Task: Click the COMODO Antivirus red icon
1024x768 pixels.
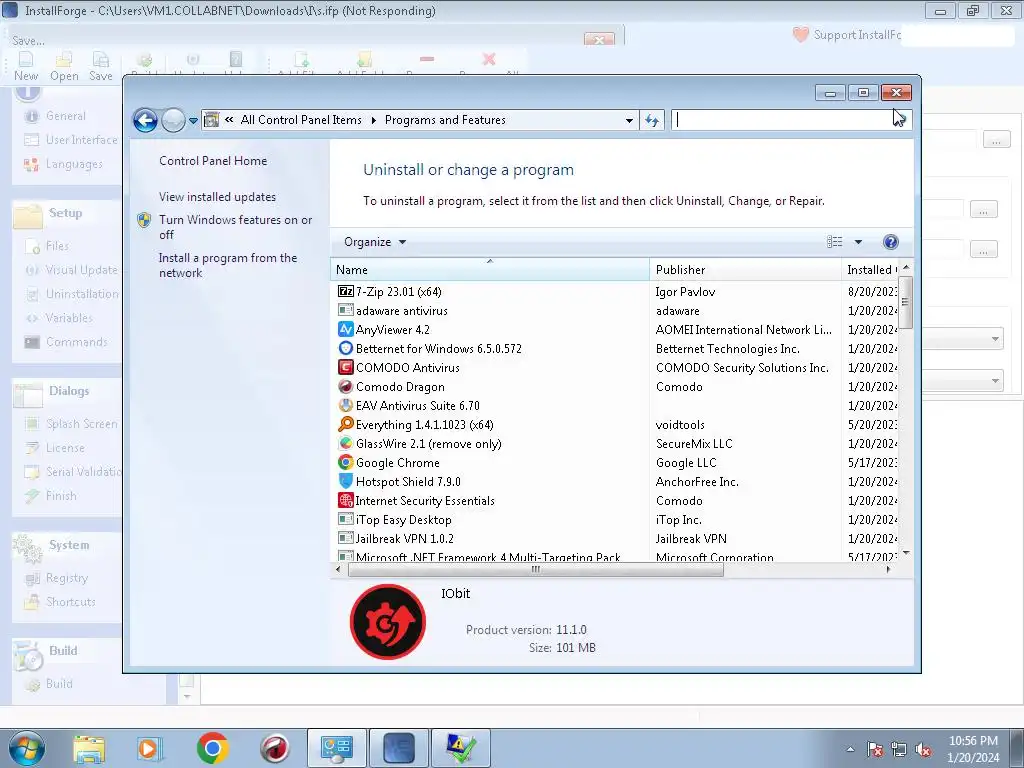Action: coord(345,367)
